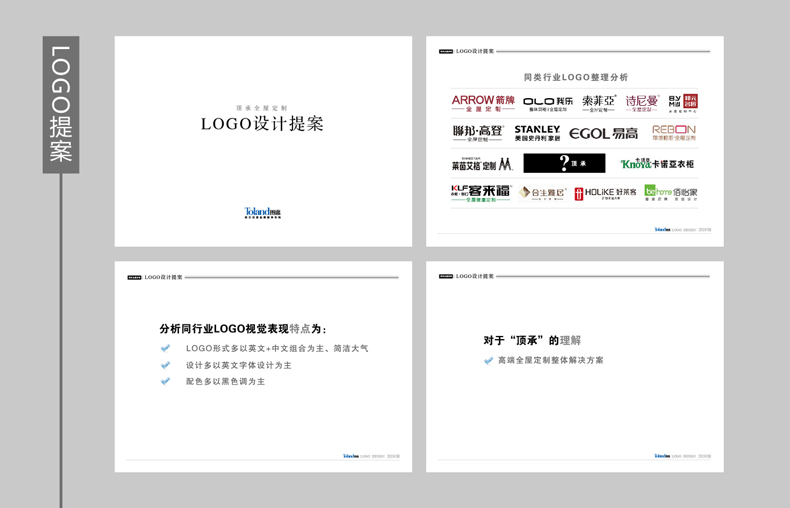Click the ARROW 箭牌 logo
This screenshot has width=790, height=508.
[483, 102]
